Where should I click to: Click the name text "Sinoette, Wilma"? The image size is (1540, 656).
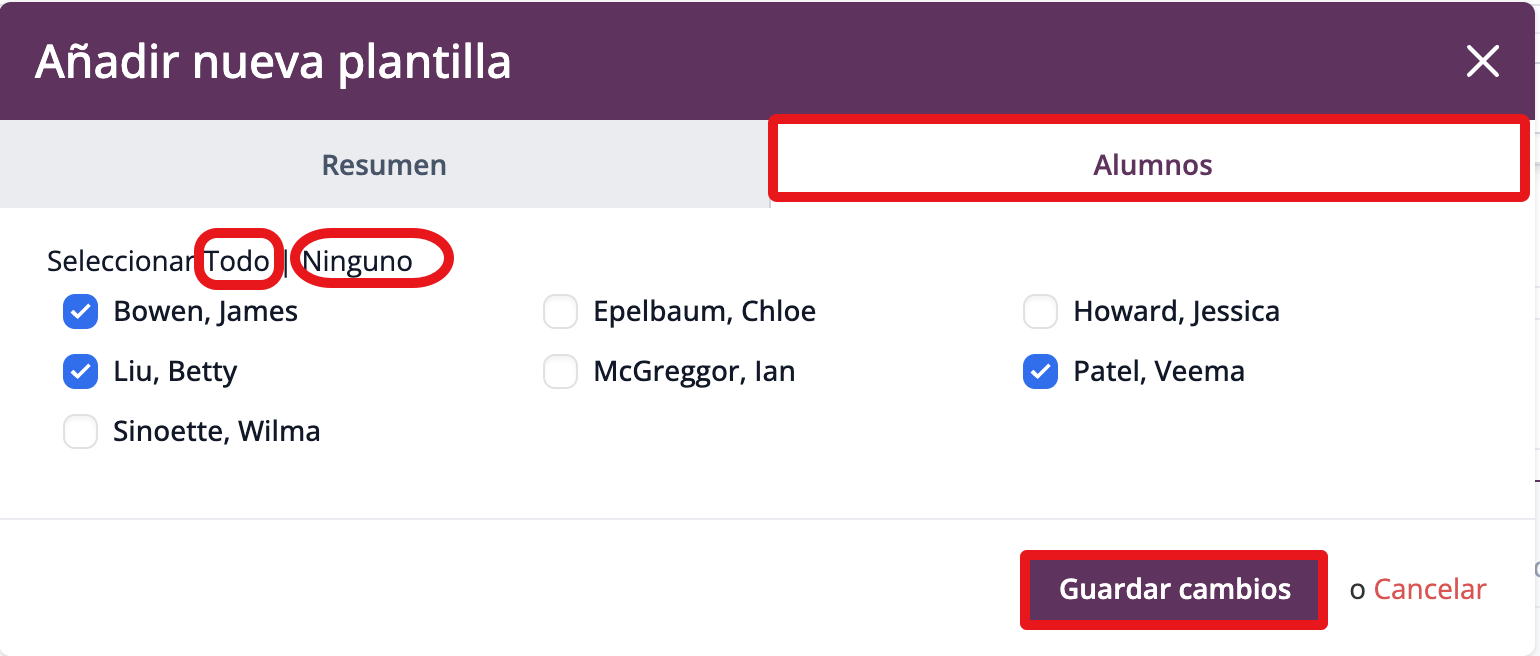pyautogui.click(x=216, y=432)
